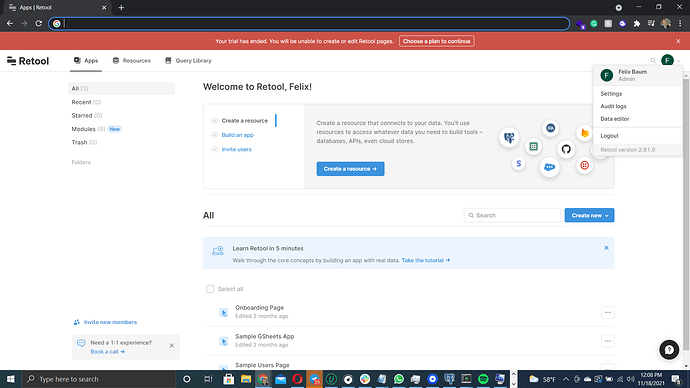The image size is (690, 388).
Task: Open Audit logs from user menu
Action: 613,106
